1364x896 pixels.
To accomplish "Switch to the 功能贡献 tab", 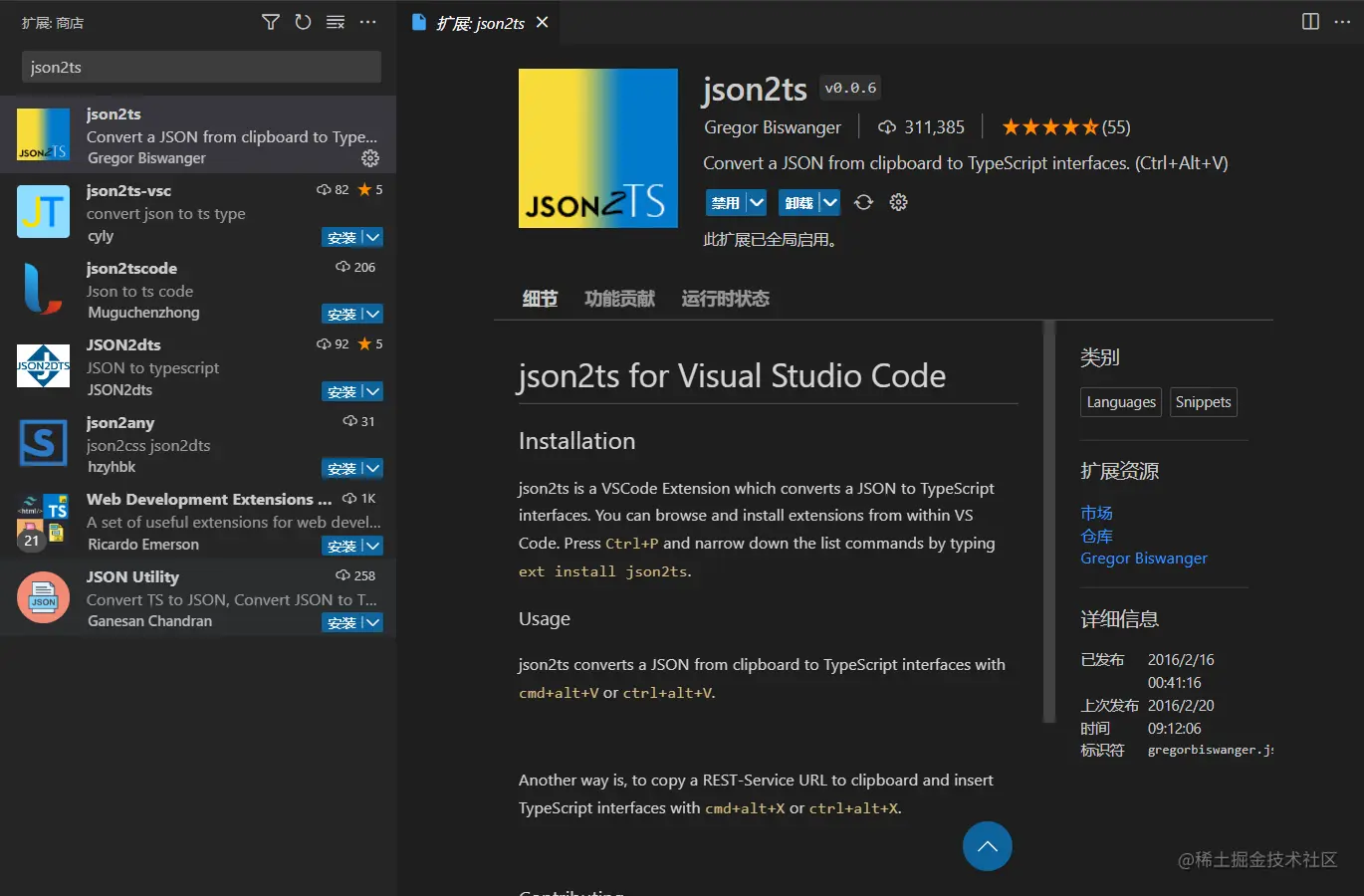I will [618, 298].
